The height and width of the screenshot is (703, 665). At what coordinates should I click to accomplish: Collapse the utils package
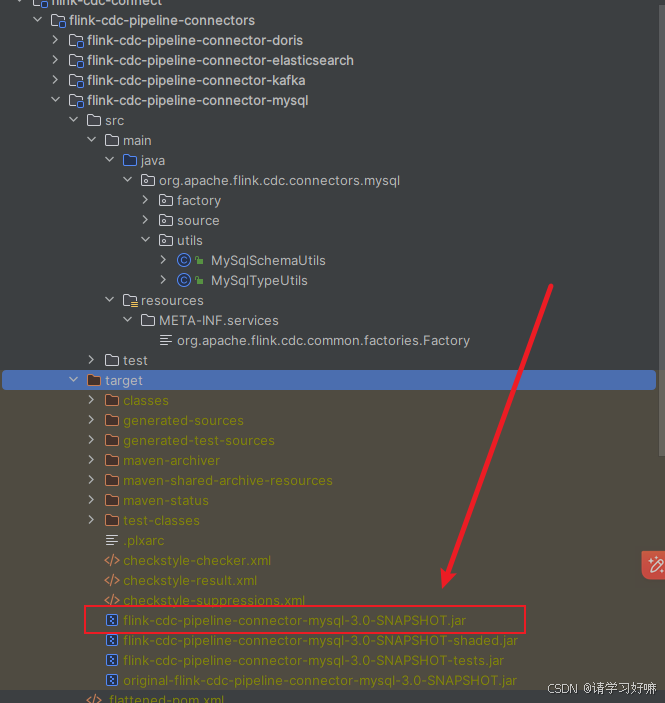146,240
